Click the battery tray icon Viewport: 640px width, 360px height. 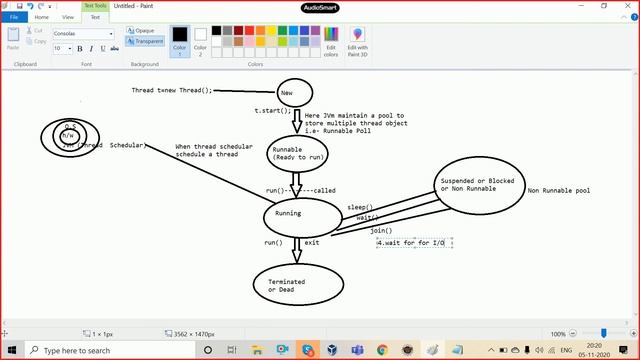pos(503,350)
